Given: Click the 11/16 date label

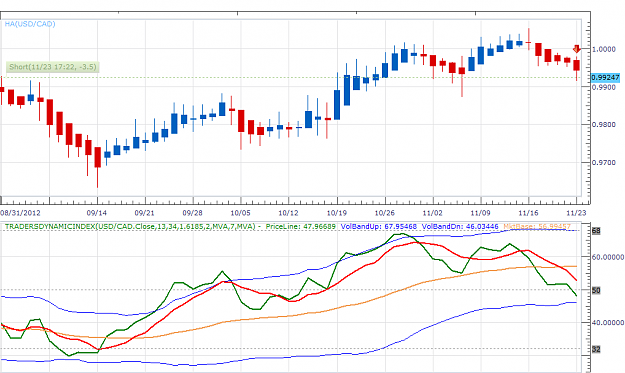Looking at the screenshot, I should [x=529, y=213].
